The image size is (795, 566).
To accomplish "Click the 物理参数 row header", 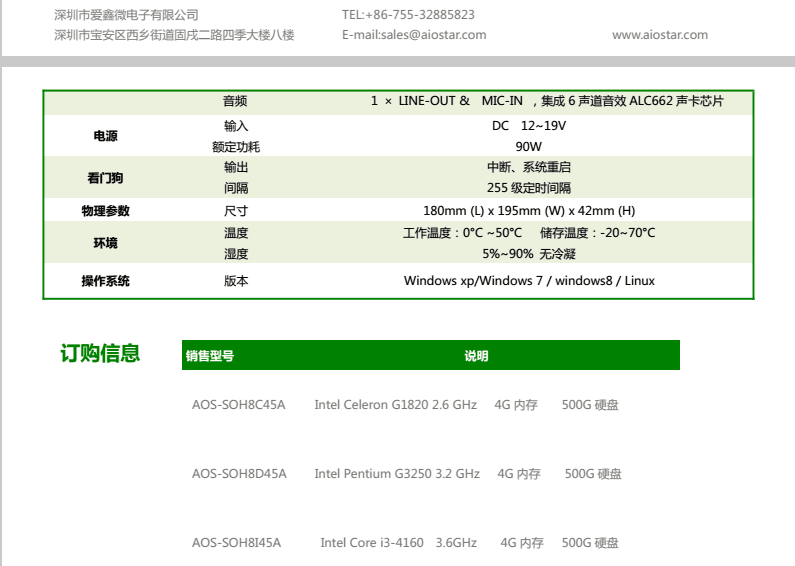I will point(105,211).
